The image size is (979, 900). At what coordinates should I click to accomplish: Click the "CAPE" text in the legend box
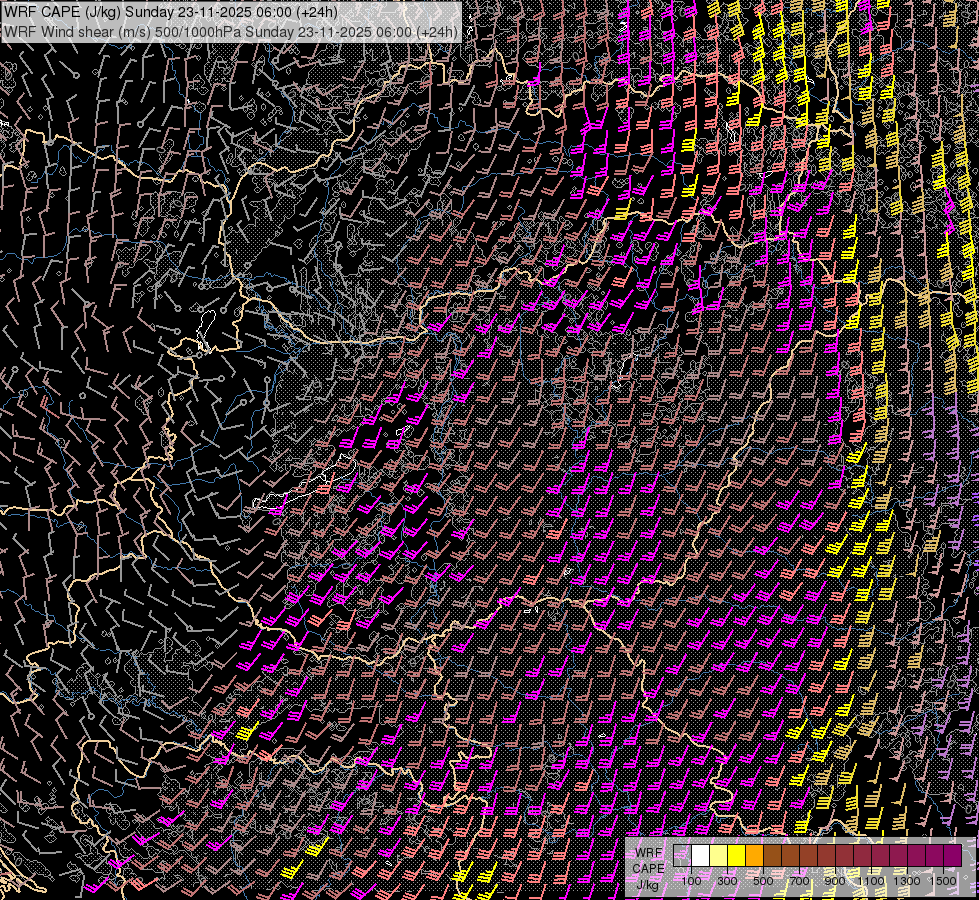648,868
